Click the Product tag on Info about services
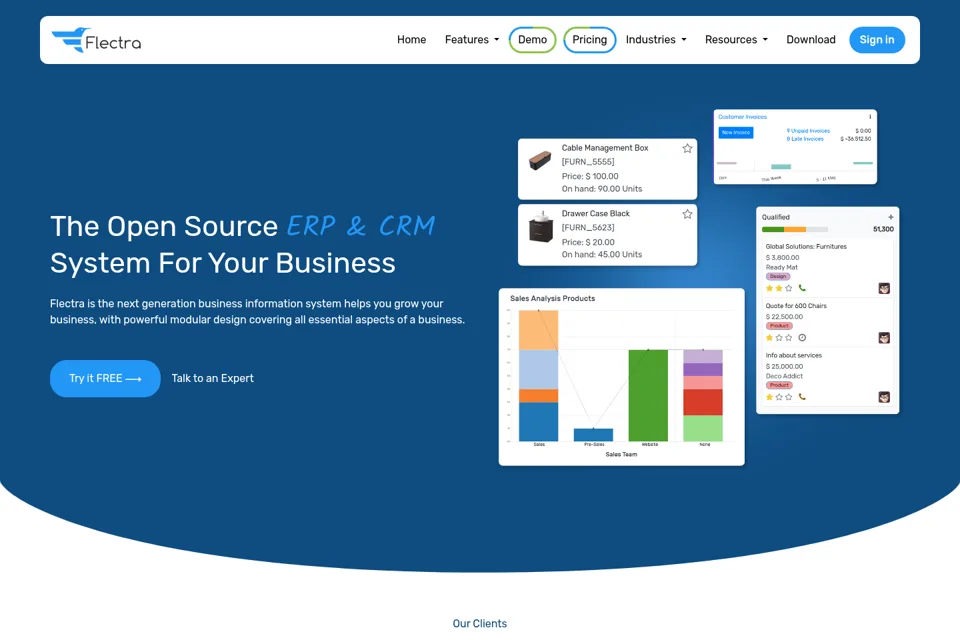 coord(779,385)
